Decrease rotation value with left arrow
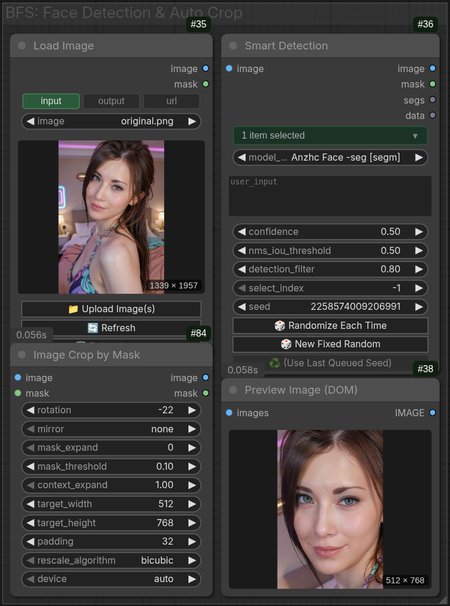 coord(30,410)
